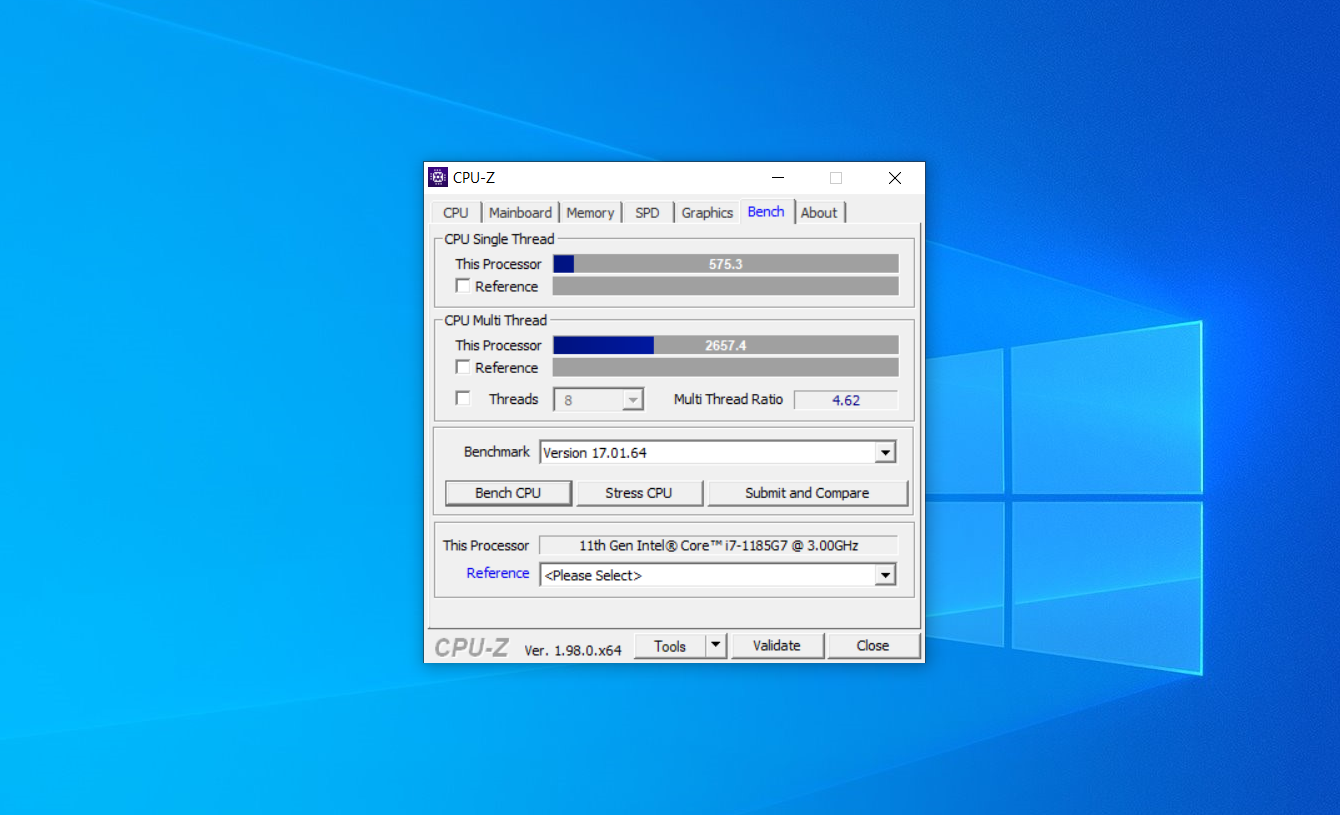
Task: Click the Tools dropdown arrow
Action: (716, 646)
